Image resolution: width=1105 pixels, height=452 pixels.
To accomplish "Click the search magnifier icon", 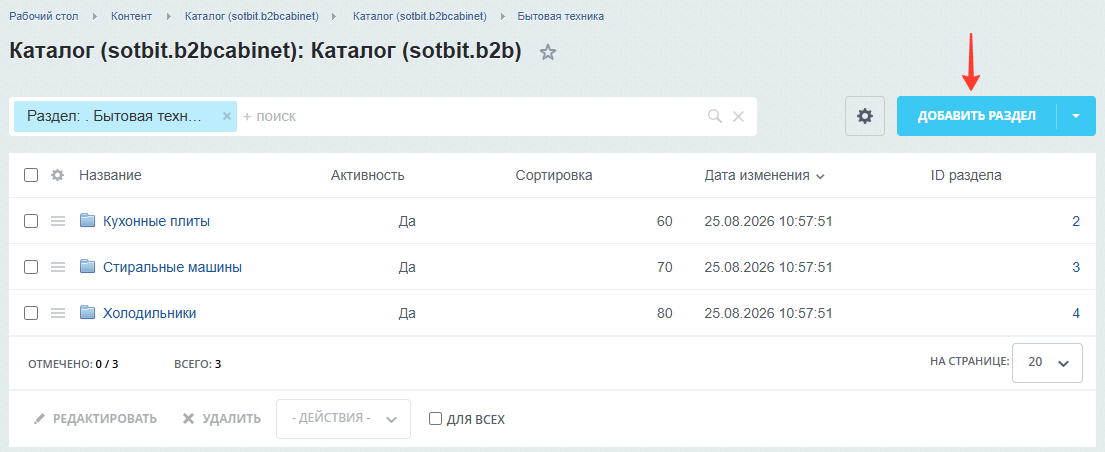I will (715, 116).
